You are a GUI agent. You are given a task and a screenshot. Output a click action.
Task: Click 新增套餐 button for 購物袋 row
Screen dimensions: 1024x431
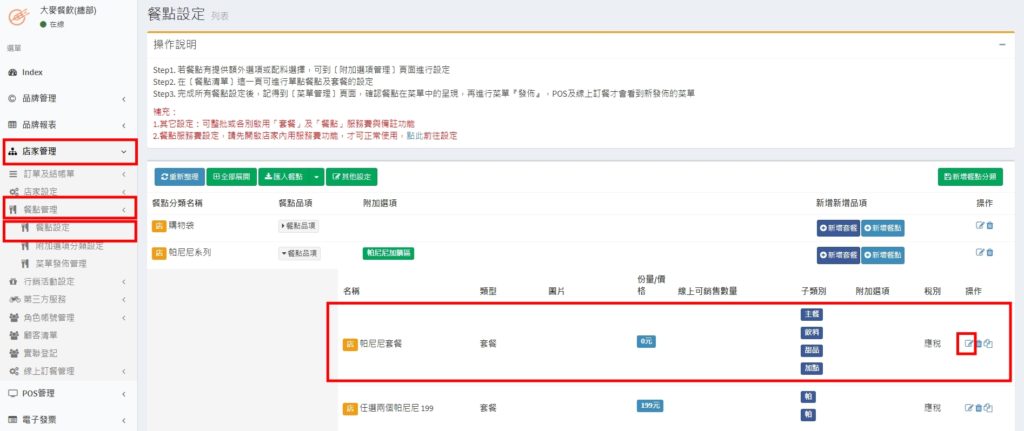point(837,227)
